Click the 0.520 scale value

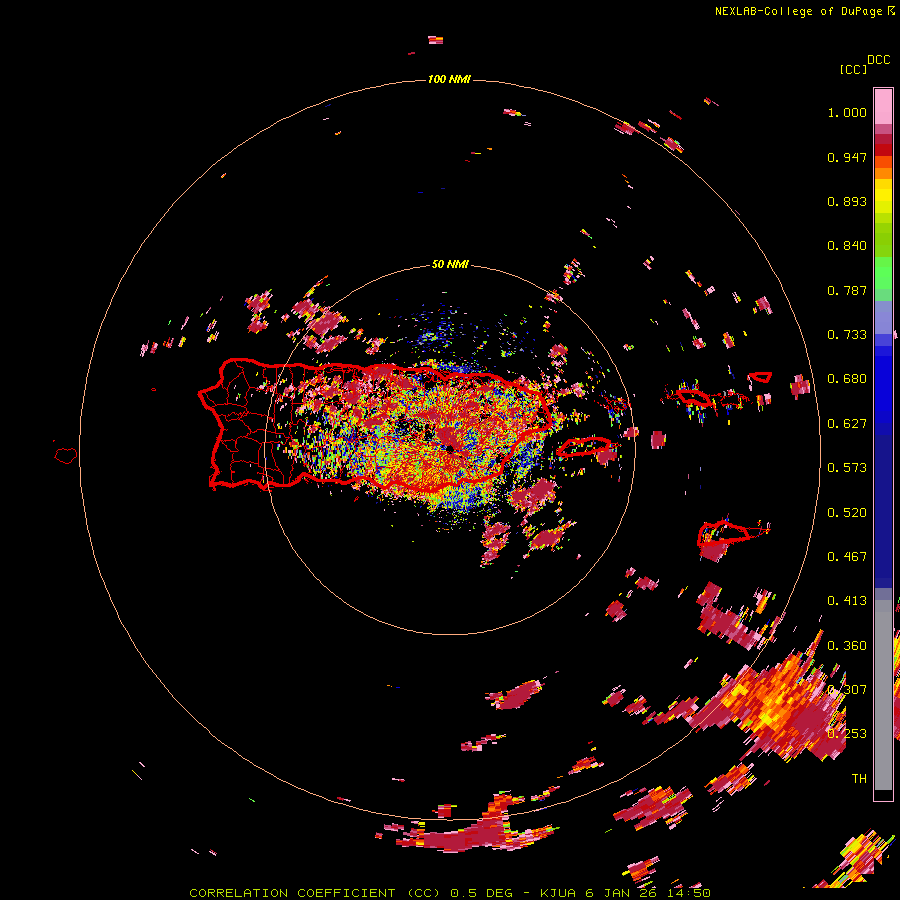(847, 513)
